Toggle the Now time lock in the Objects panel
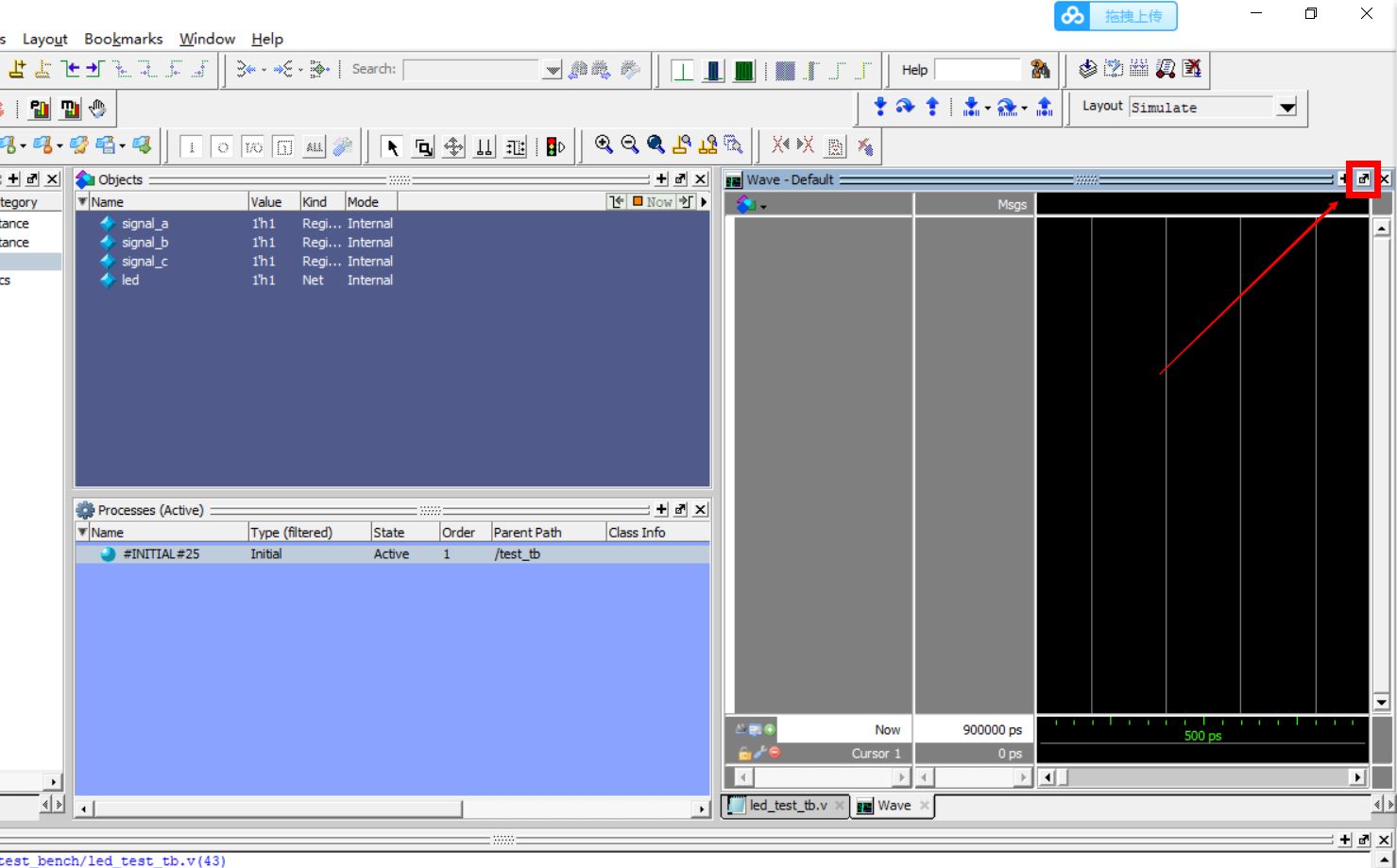This screenshot has height=868, width=1397. (x=652, y=201)
